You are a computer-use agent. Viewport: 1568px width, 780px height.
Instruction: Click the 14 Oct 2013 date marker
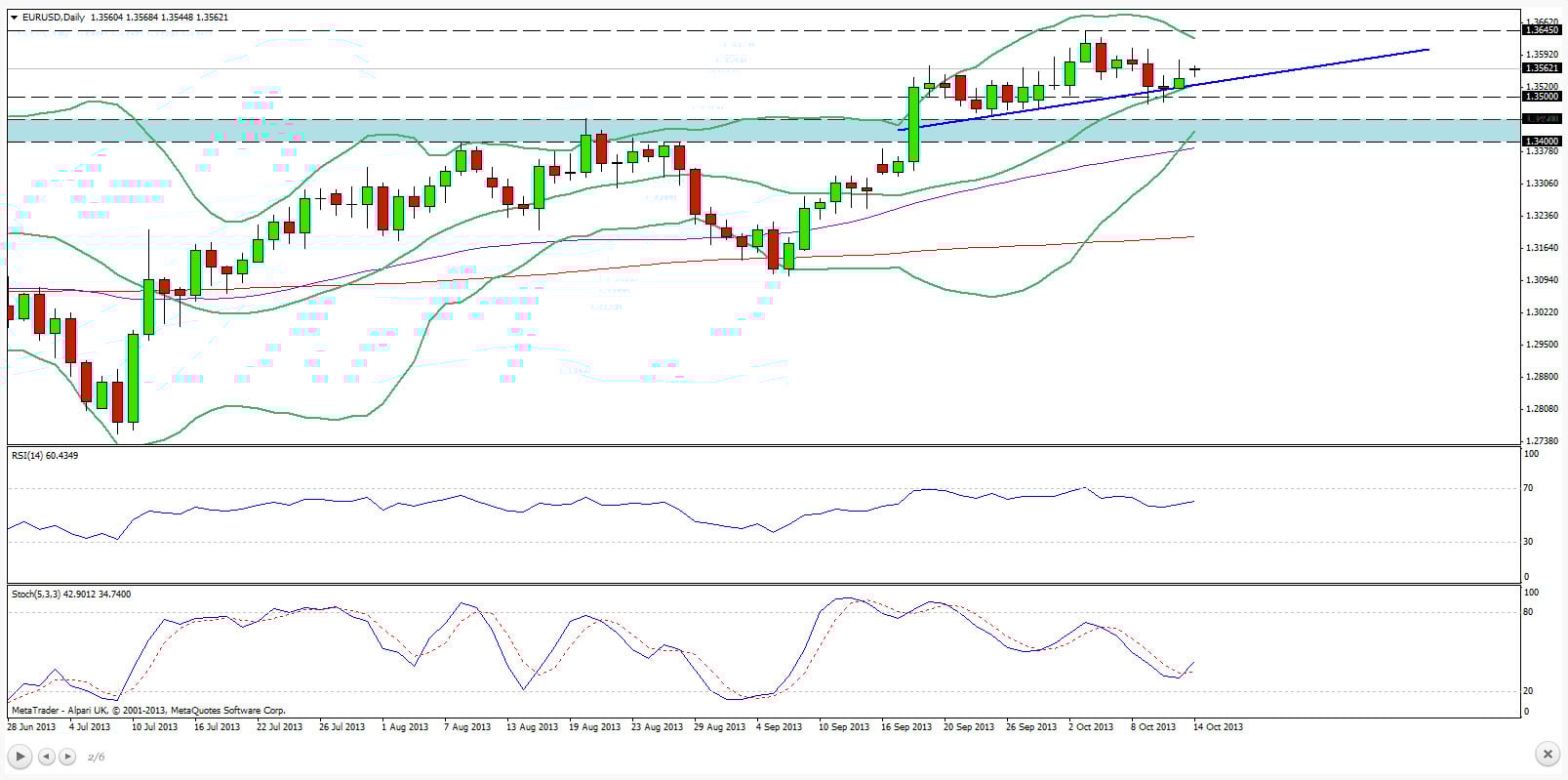pyautogui.click(x=1219, y=726)
